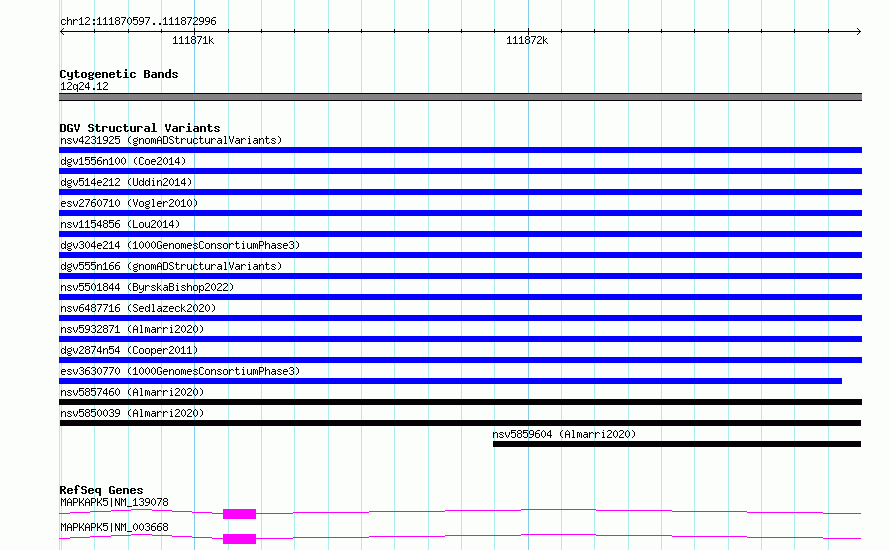Select the dgv1556n100 (Coe2014) variant label

click(x=123, y=161)
